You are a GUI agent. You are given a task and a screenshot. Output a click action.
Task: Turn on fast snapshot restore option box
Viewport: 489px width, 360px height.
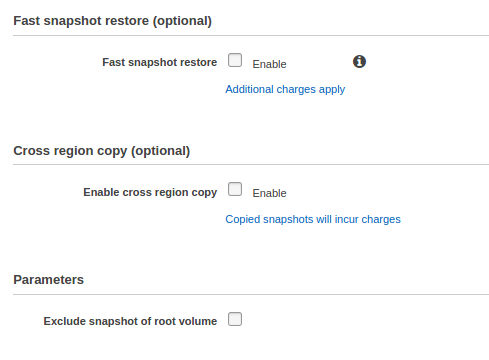pos(235,60)
